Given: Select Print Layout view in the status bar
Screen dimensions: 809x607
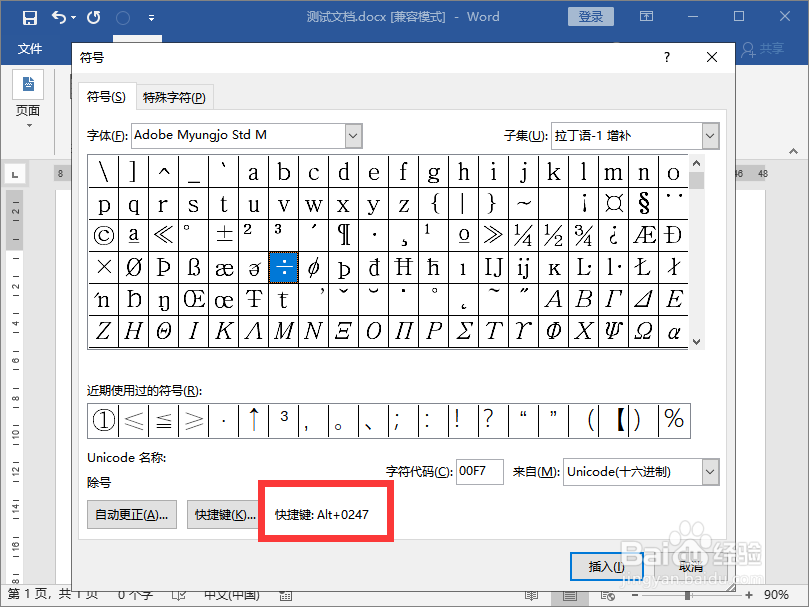Looking at the screenshot, I should (x=568, y=597).
